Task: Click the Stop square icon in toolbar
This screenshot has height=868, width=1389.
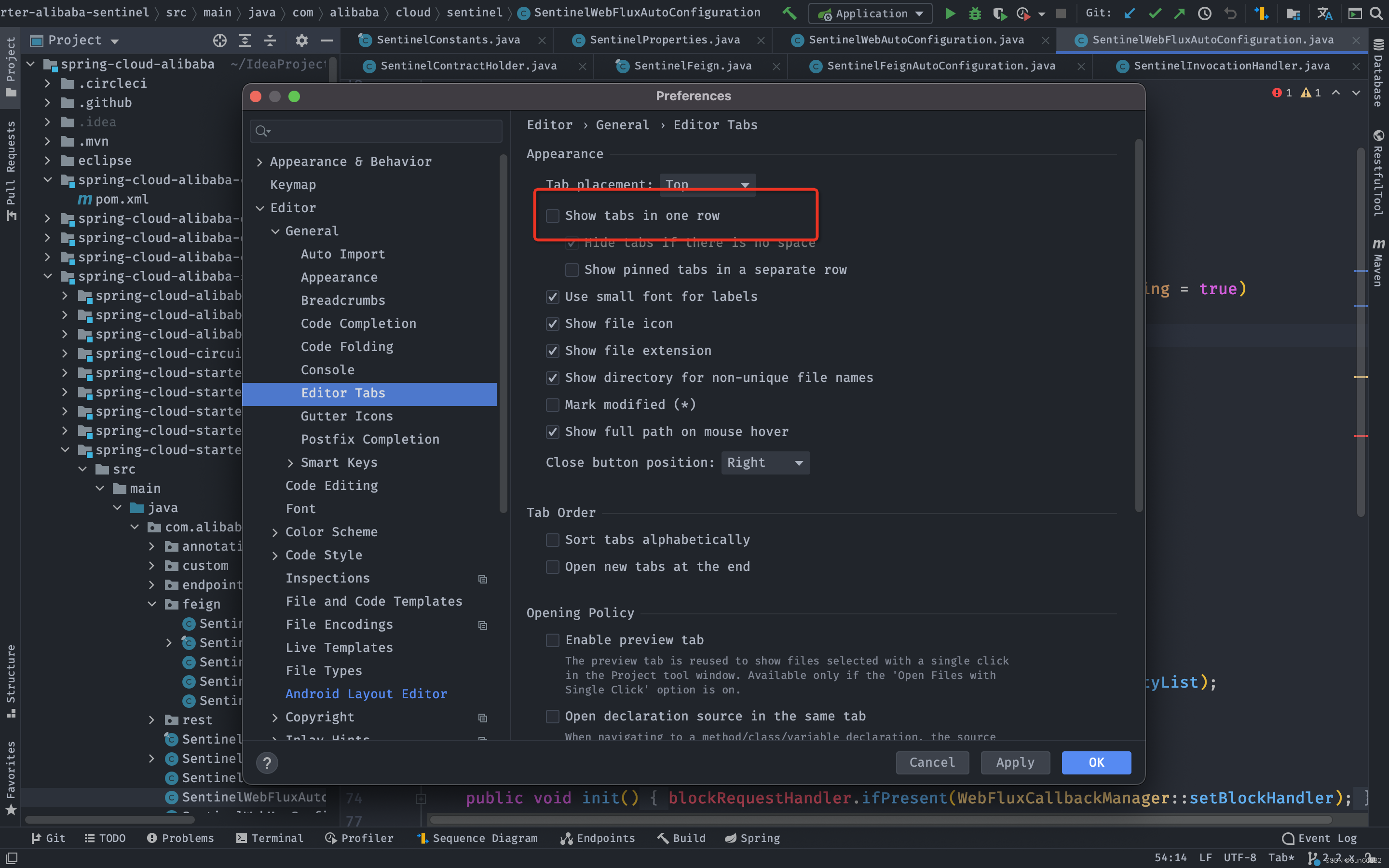Action: (1061, 13)
